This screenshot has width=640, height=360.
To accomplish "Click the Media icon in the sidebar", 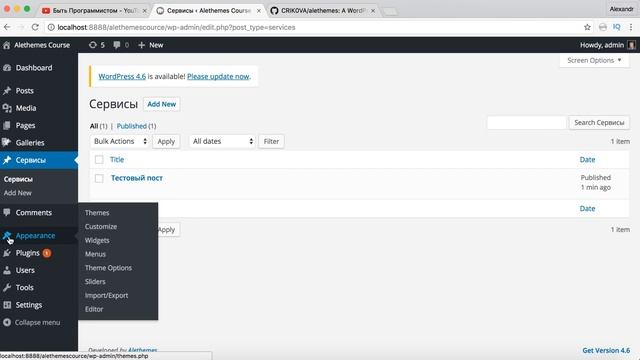I will [x=7, y=108].
